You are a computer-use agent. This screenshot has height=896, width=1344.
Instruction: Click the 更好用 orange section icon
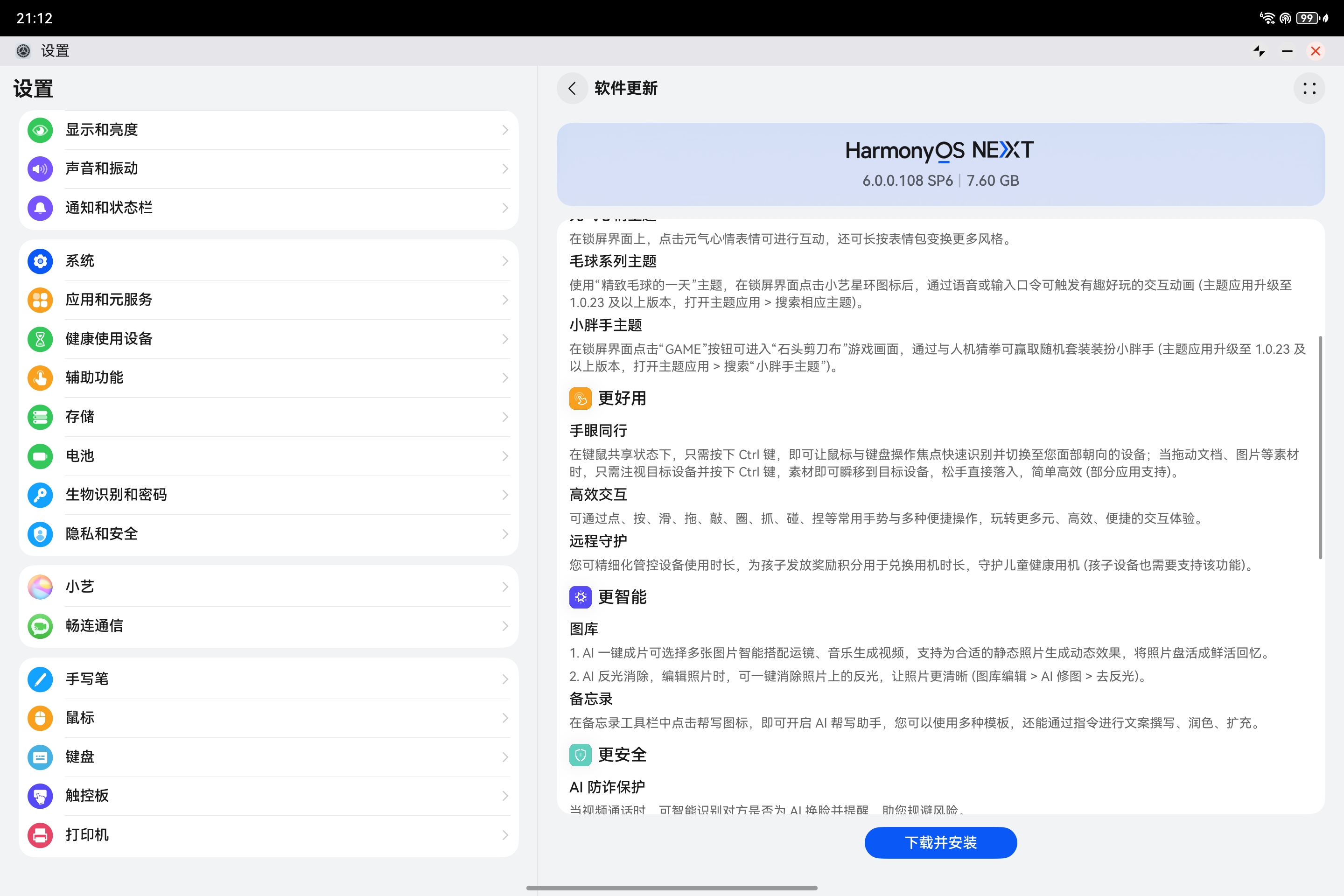click(x=580, y=398)
